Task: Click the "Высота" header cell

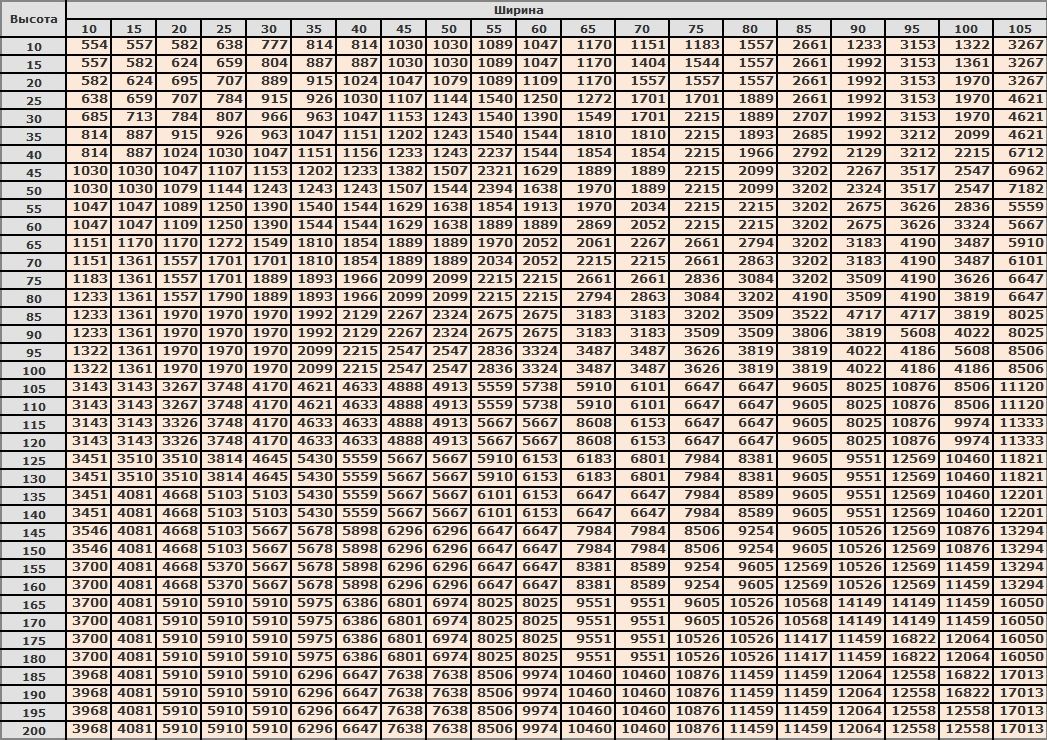Action: 34,19
